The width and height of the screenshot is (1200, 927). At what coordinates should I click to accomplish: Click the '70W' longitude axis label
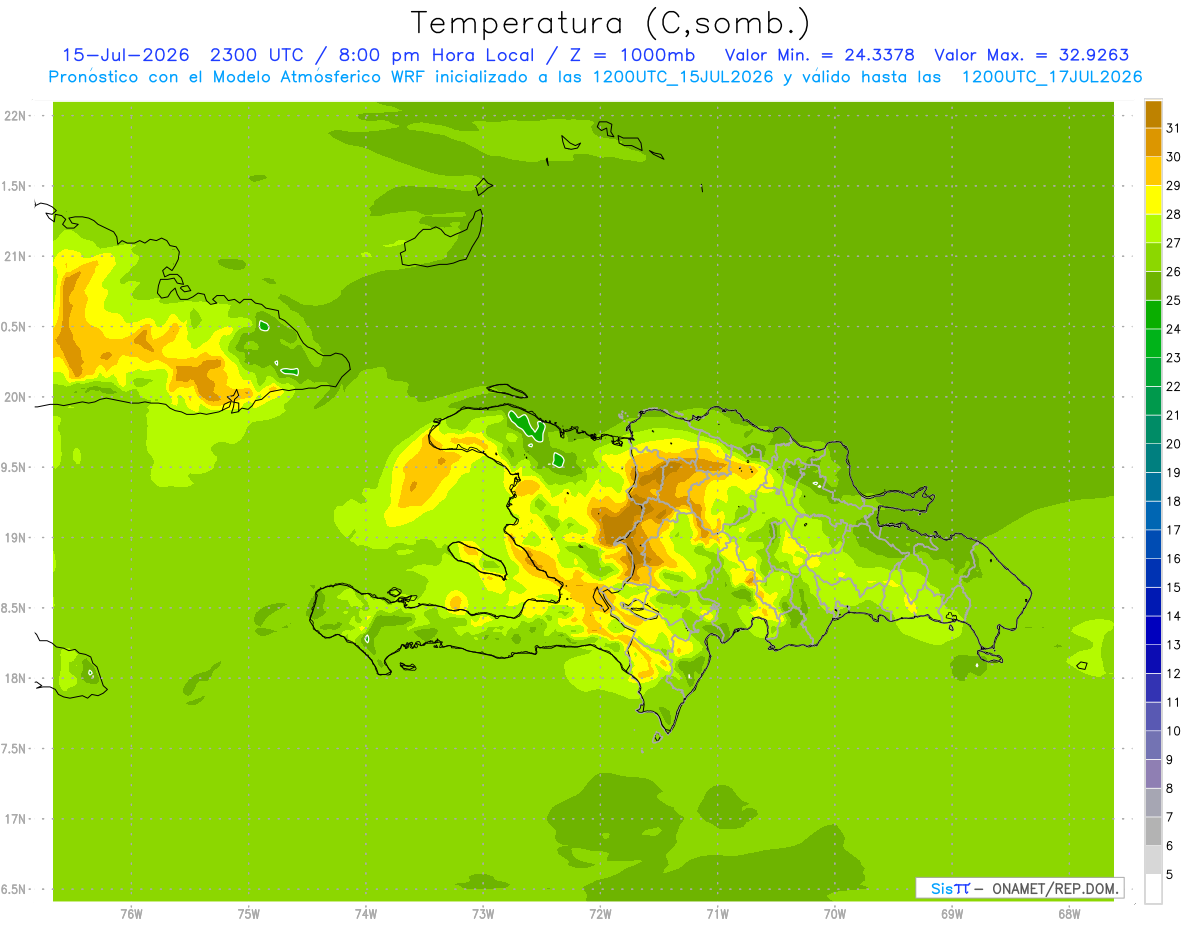(x=835, y=915)
